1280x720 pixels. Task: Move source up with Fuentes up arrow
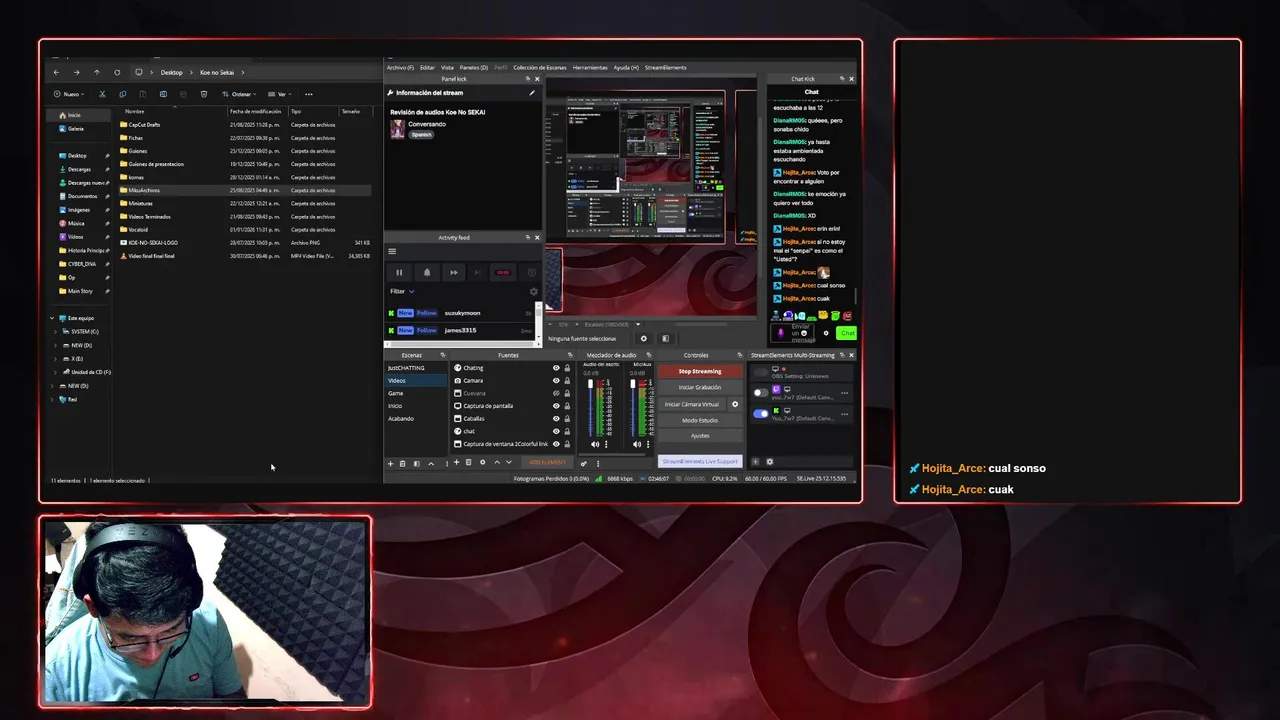tap(497, 462)
